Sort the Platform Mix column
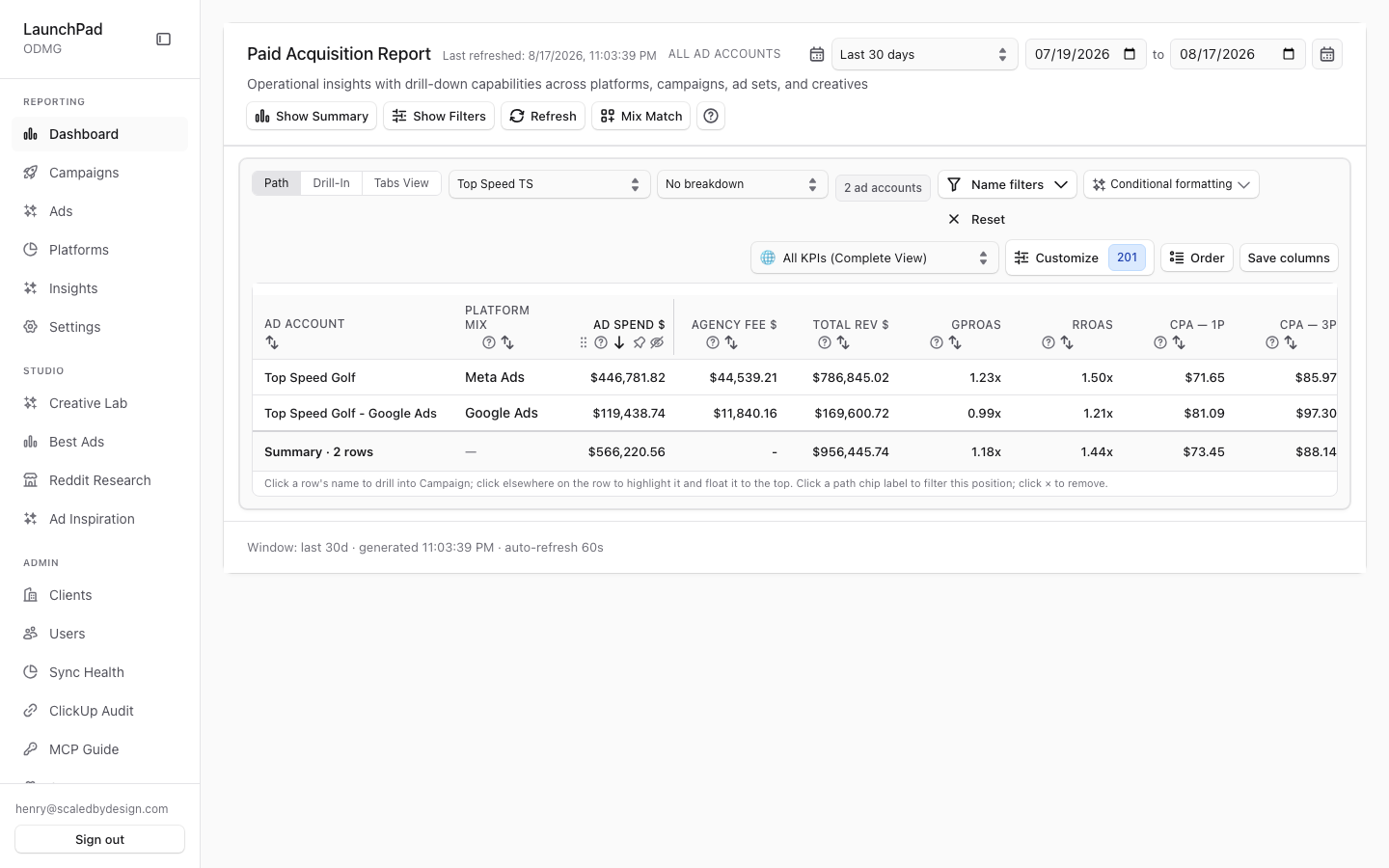1389x868 pixels. [507, 342]
